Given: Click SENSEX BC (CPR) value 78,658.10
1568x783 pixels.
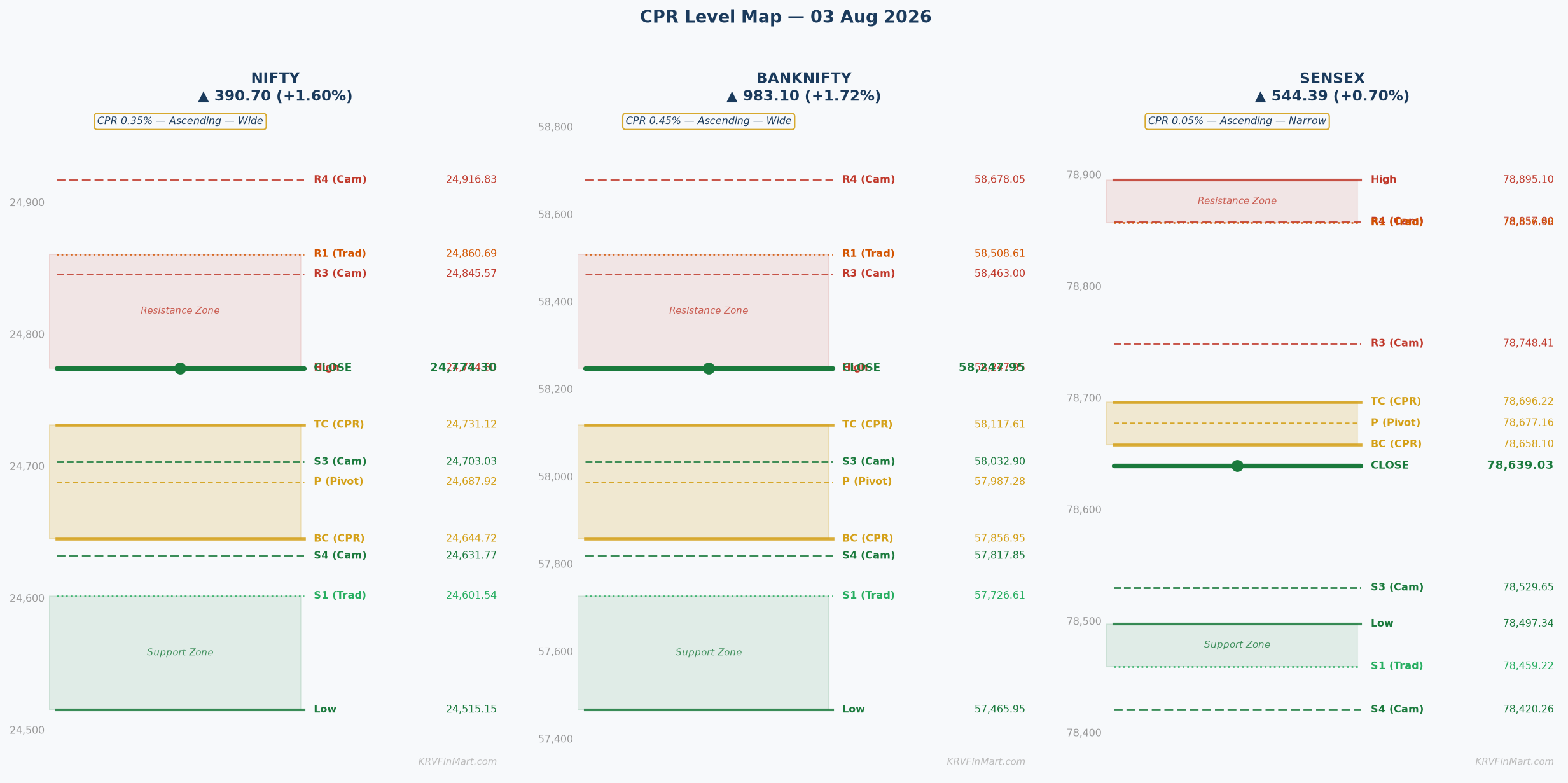Looking at the screenshot, I should click(1529, 444).
